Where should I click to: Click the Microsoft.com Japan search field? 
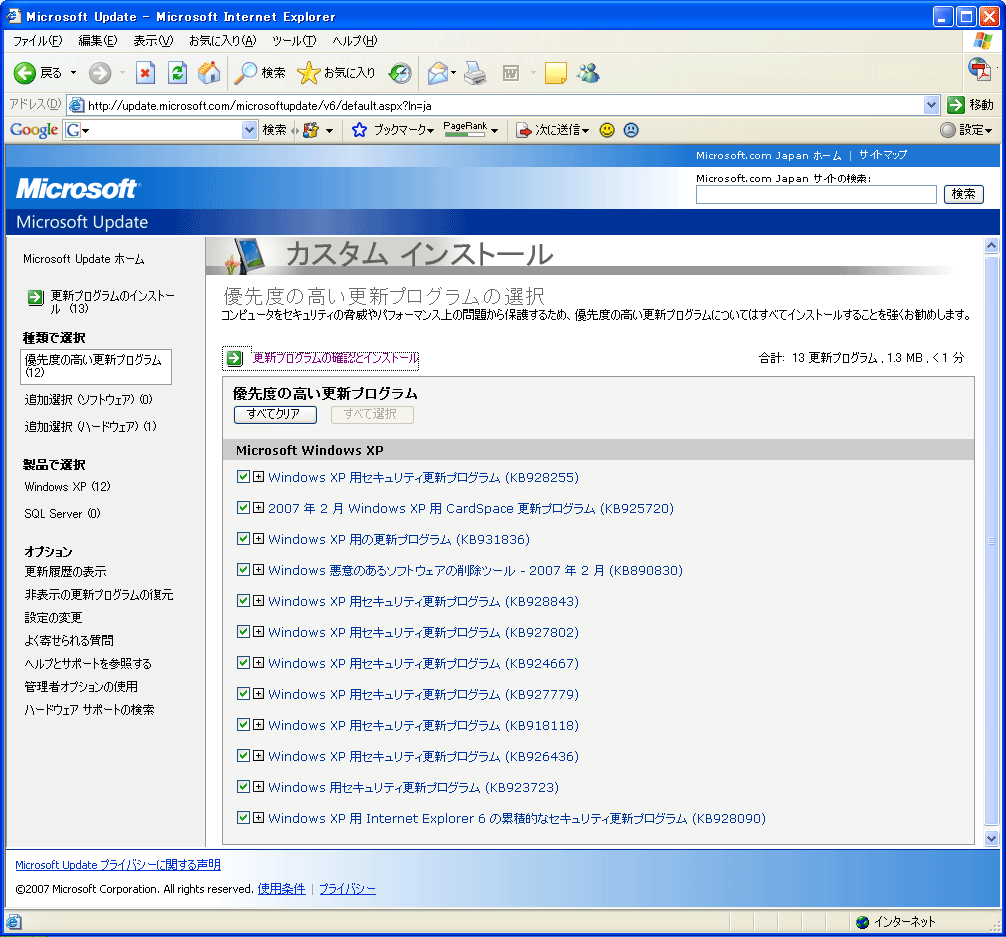coord(815,194)
